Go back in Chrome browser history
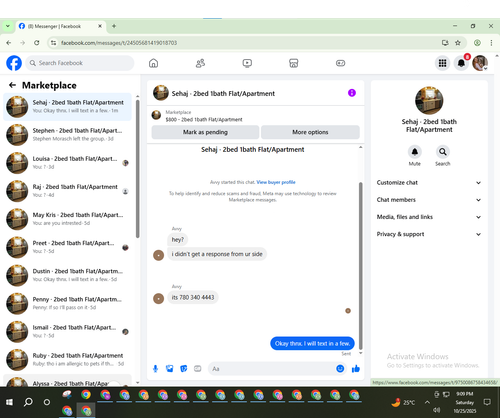 9,43
